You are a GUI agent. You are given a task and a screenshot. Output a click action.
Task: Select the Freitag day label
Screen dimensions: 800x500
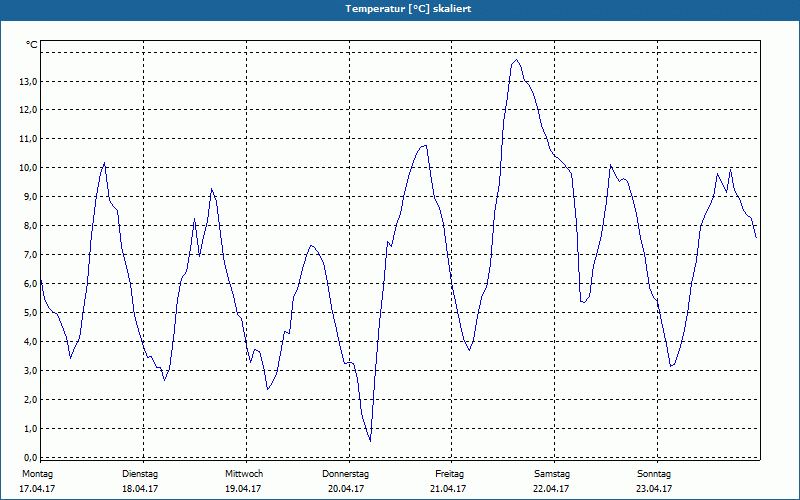(449, 474)
